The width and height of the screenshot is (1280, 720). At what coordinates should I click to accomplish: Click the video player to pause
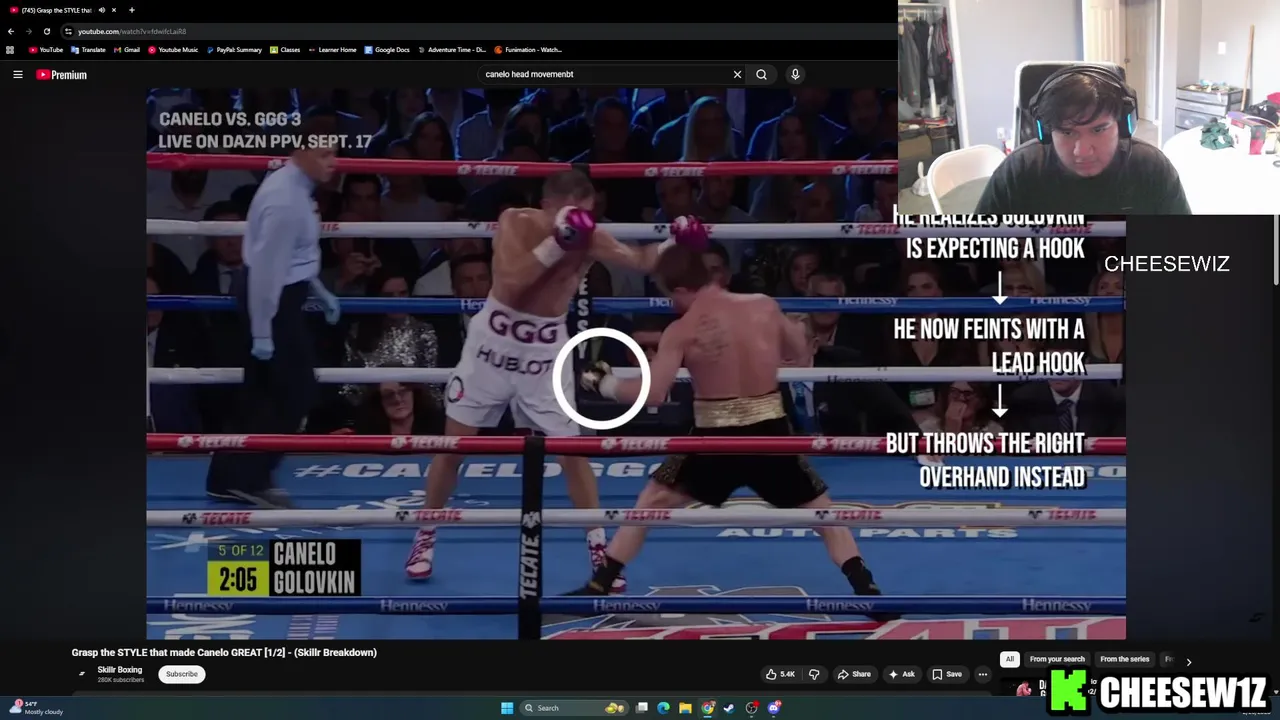636,363
